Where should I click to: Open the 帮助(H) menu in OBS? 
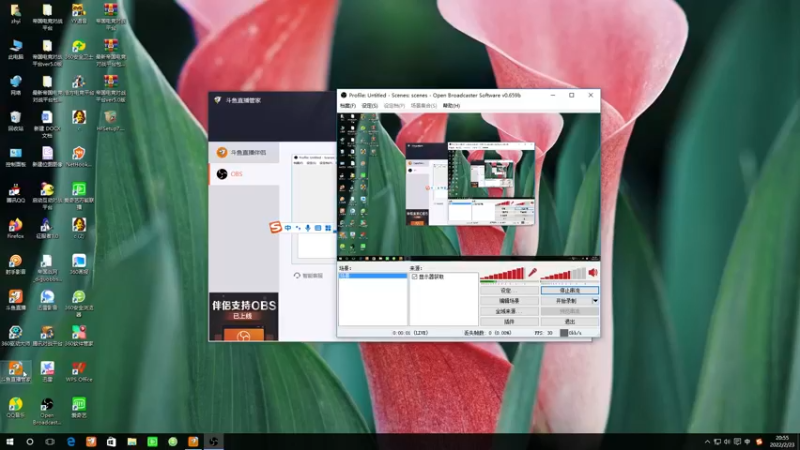(451, 106)
